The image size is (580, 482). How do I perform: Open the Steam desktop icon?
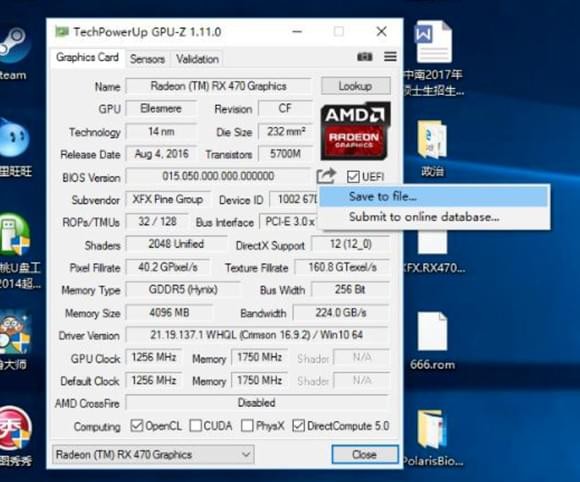point(13,54)
